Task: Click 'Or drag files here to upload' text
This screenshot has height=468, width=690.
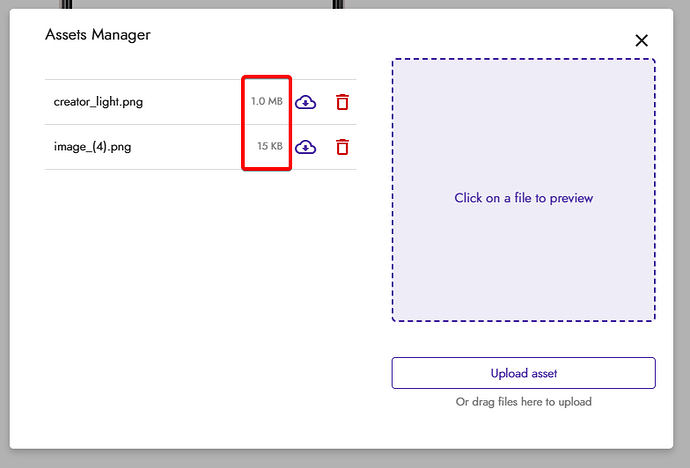Action: click(524, 402)
